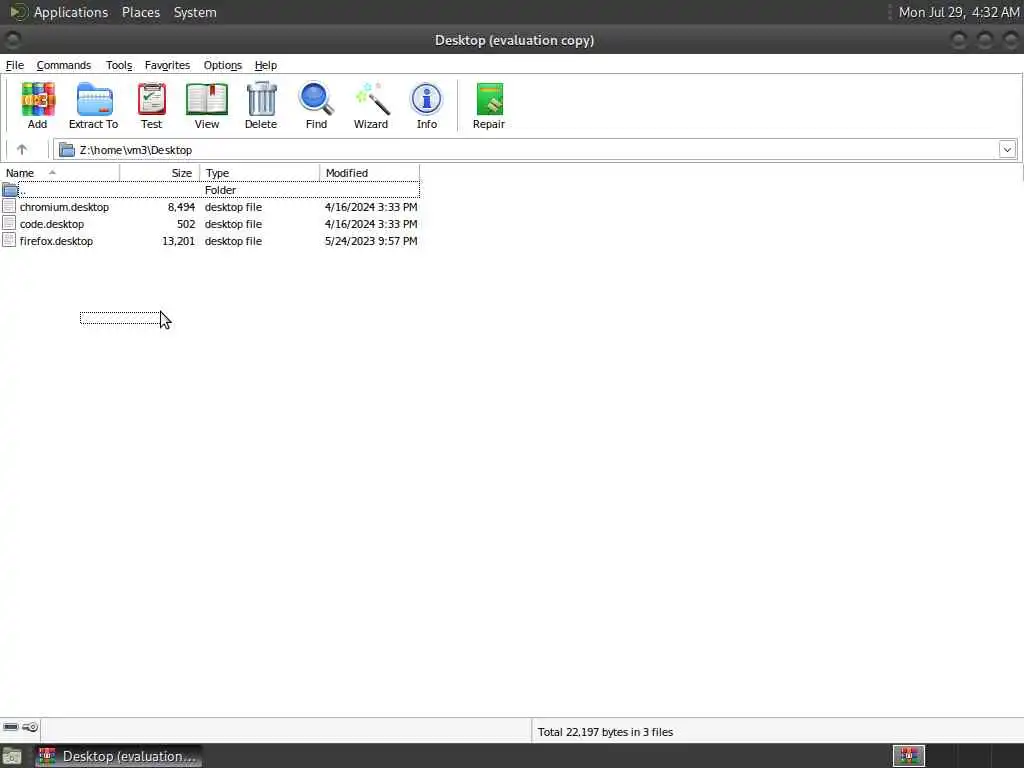
Task: Click the Total 22,197 bytes status text
Action: click(605, 732)
